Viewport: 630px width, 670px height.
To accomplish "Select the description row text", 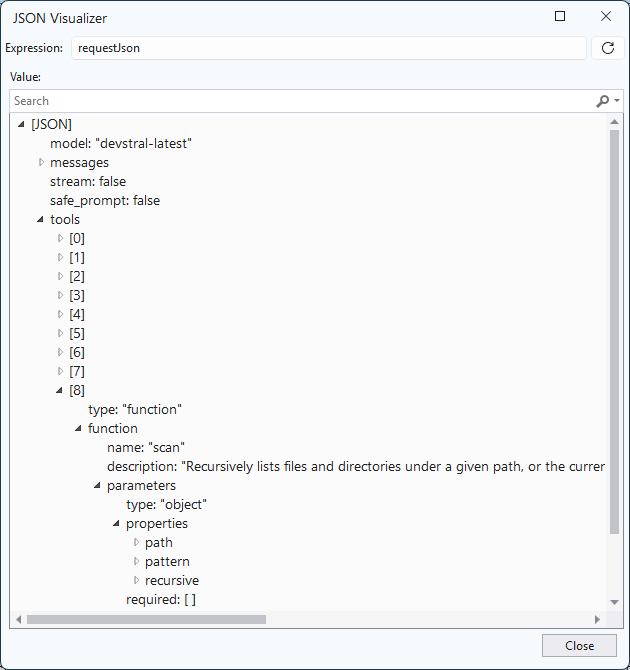I will pyautogui.click(x=356, y=467).
